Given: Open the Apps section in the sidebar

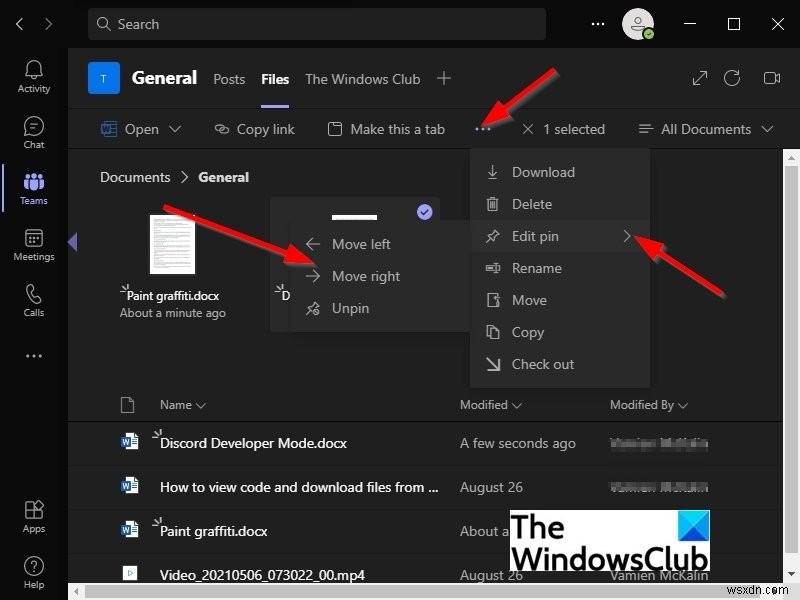Looking at the screenshot, I should coord(33,515).
